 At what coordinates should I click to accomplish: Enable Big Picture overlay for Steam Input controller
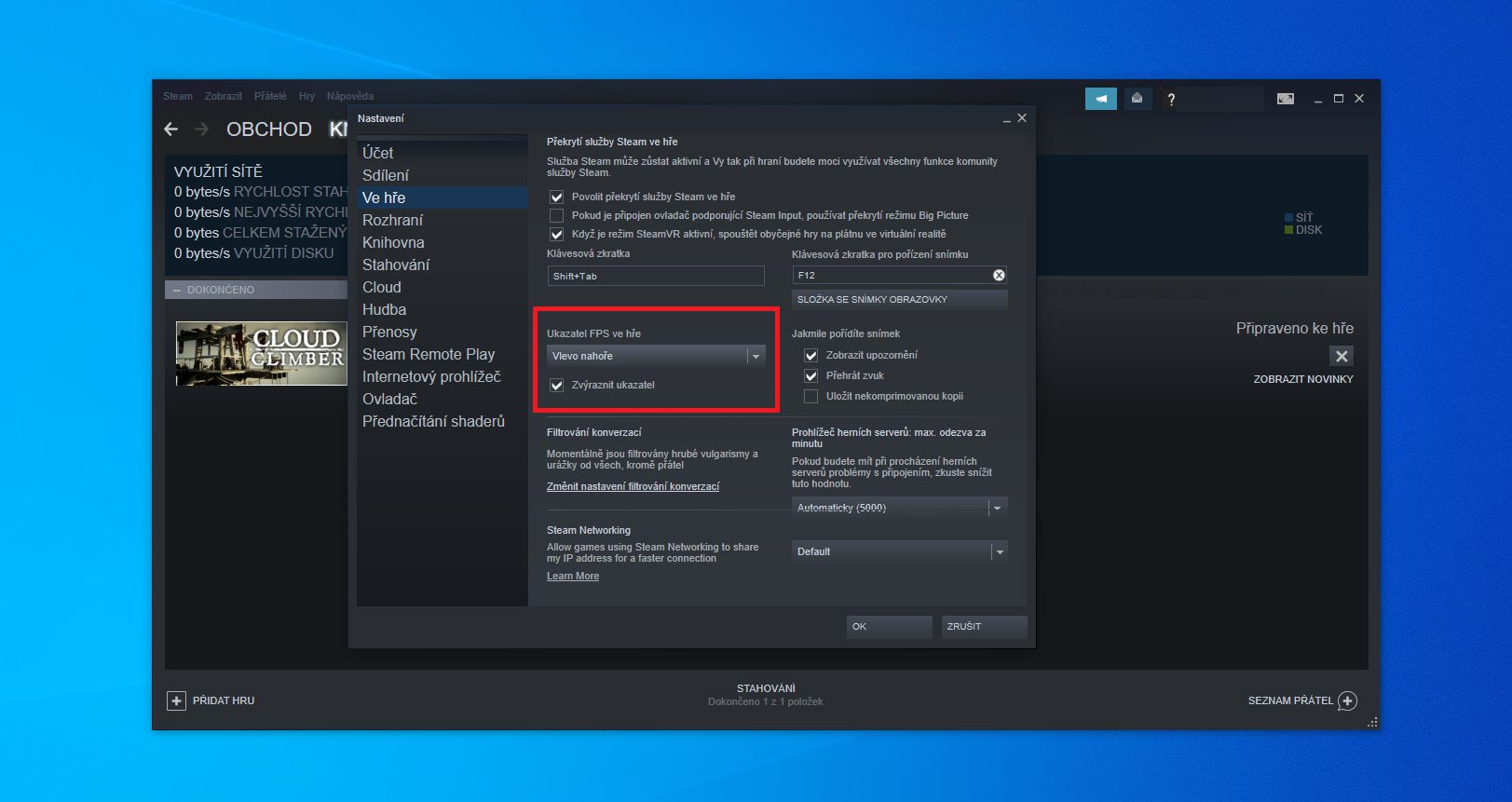tap(556, 215)
